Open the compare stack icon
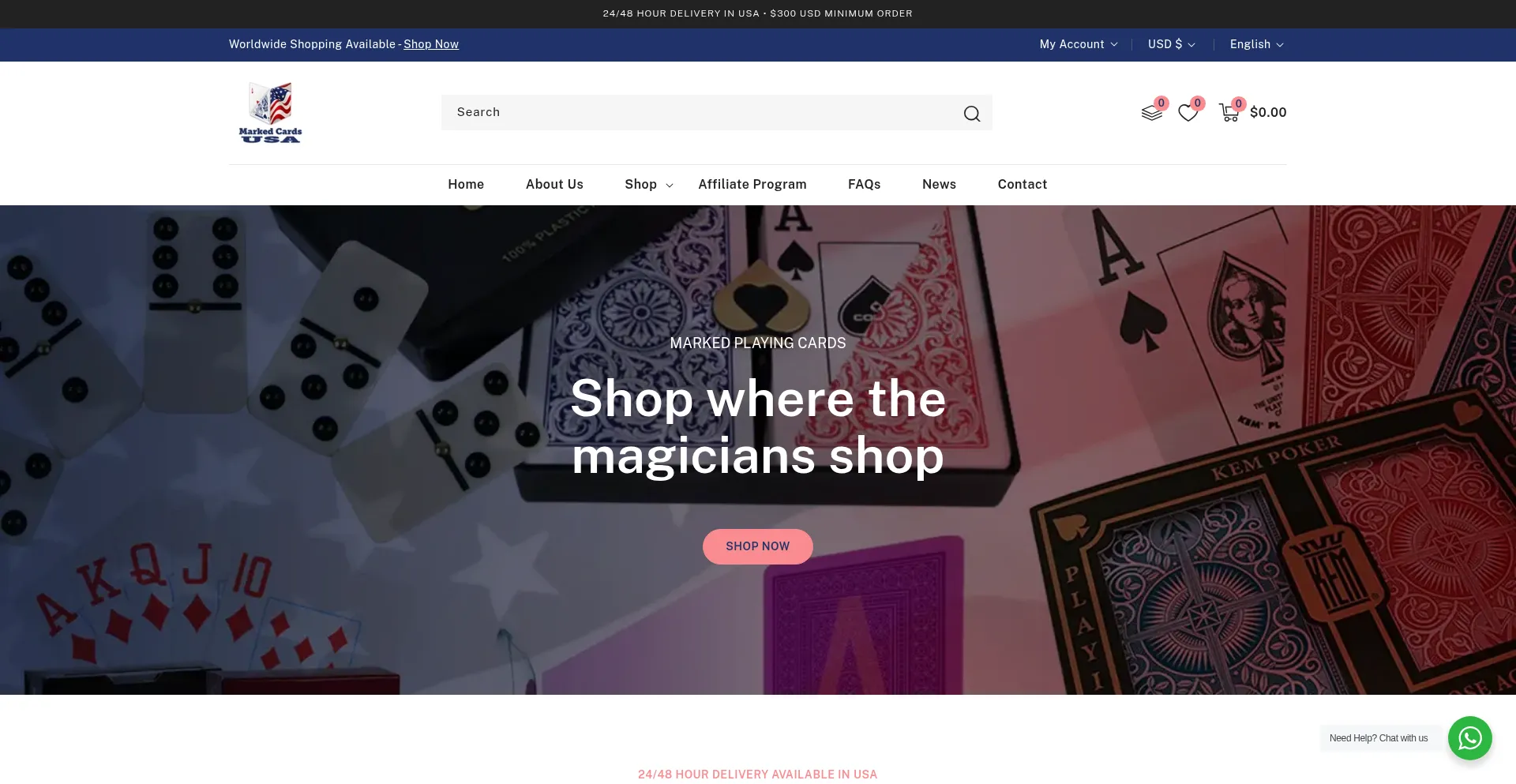 point(1152,113)
